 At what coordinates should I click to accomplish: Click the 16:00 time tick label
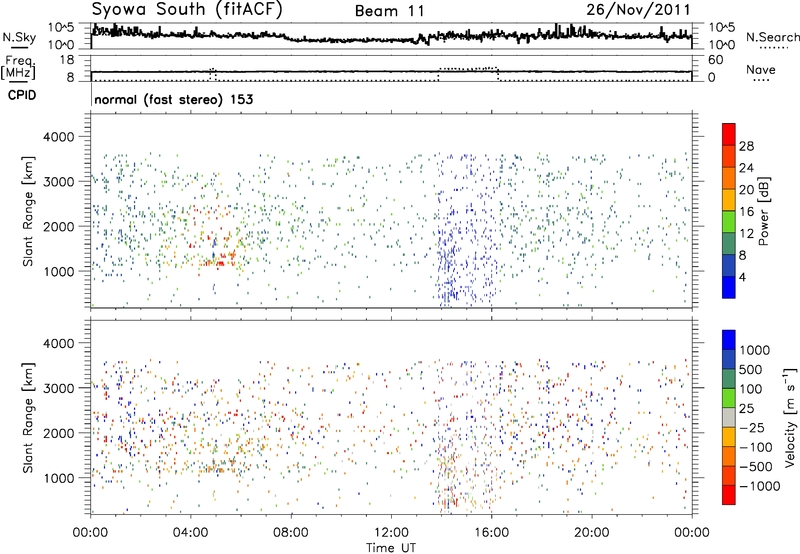491,533
